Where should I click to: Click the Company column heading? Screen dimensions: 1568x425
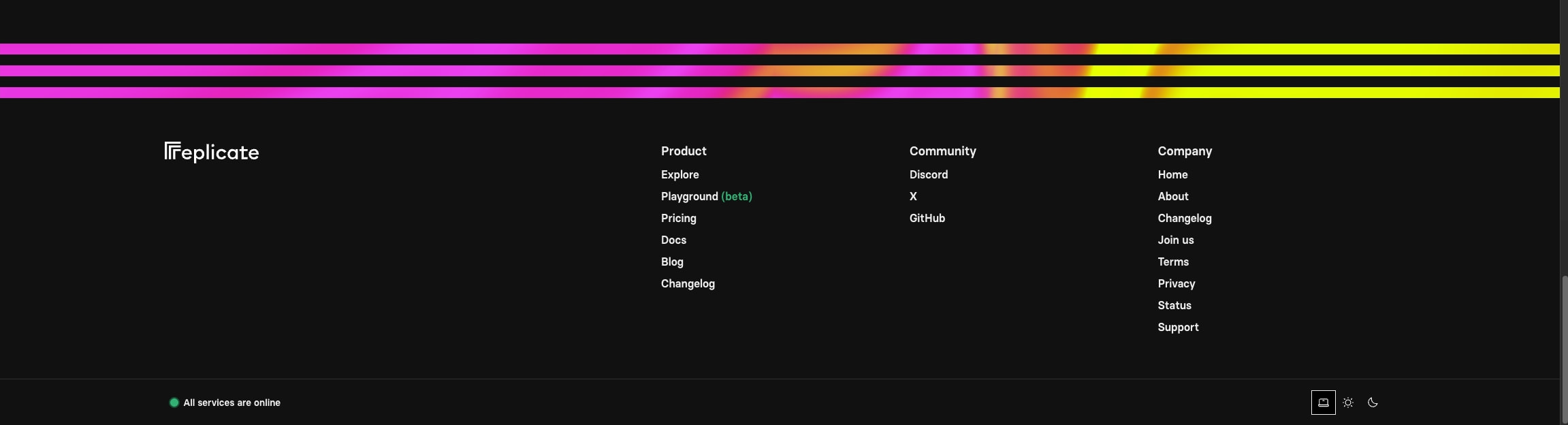pos(1185,151)
